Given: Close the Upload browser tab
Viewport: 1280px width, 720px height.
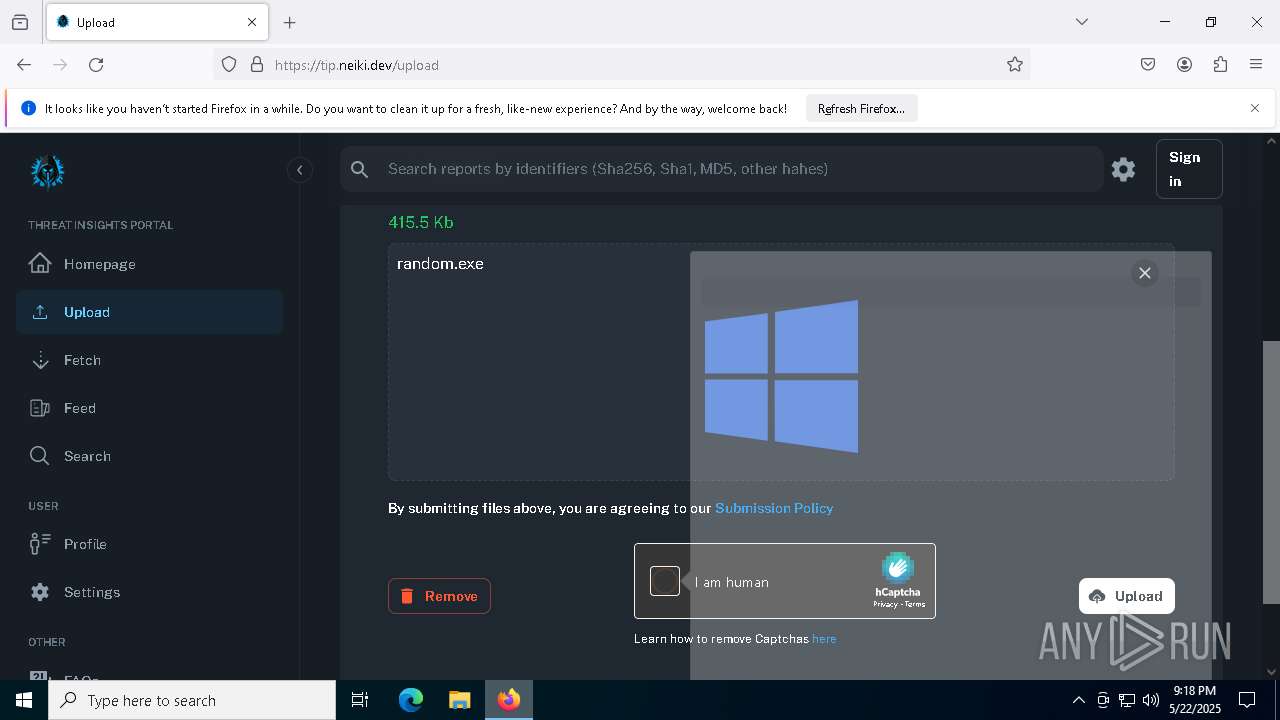Looking at the screenshot, I should tap(252, 22).
